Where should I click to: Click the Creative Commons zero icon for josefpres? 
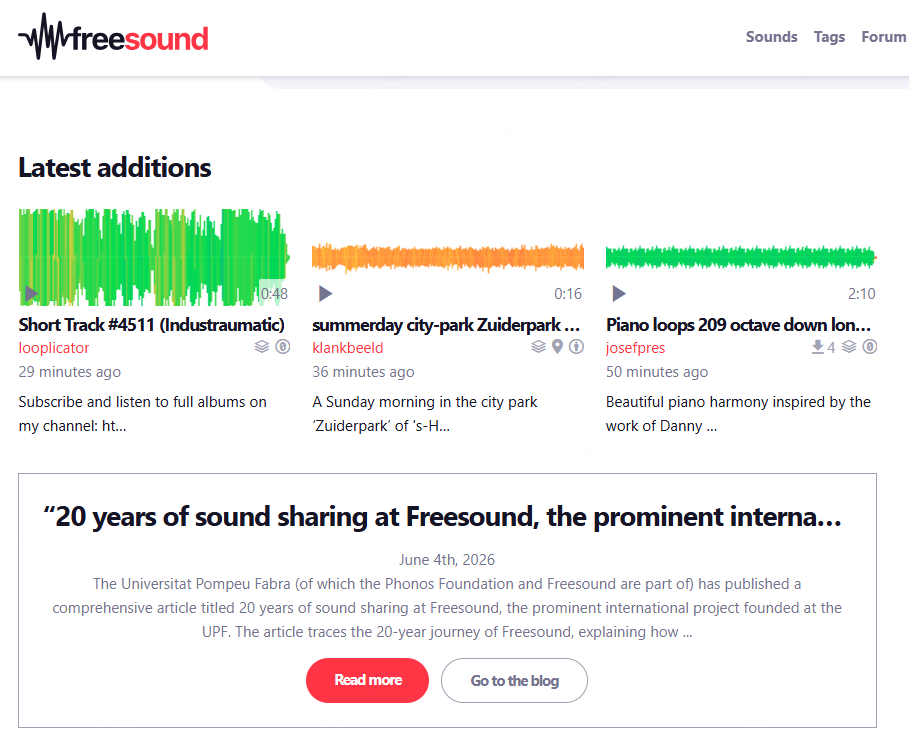[x=870, y=347]
